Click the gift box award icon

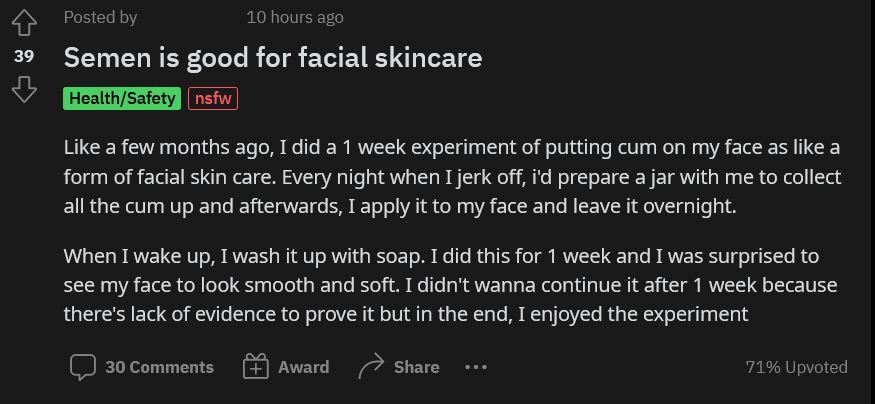[256, 367]
